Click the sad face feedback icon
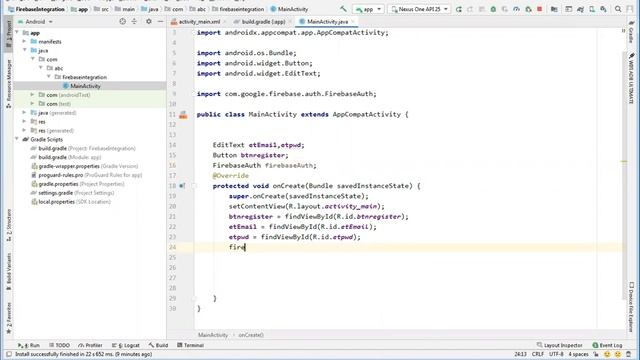 coord(618,354)
